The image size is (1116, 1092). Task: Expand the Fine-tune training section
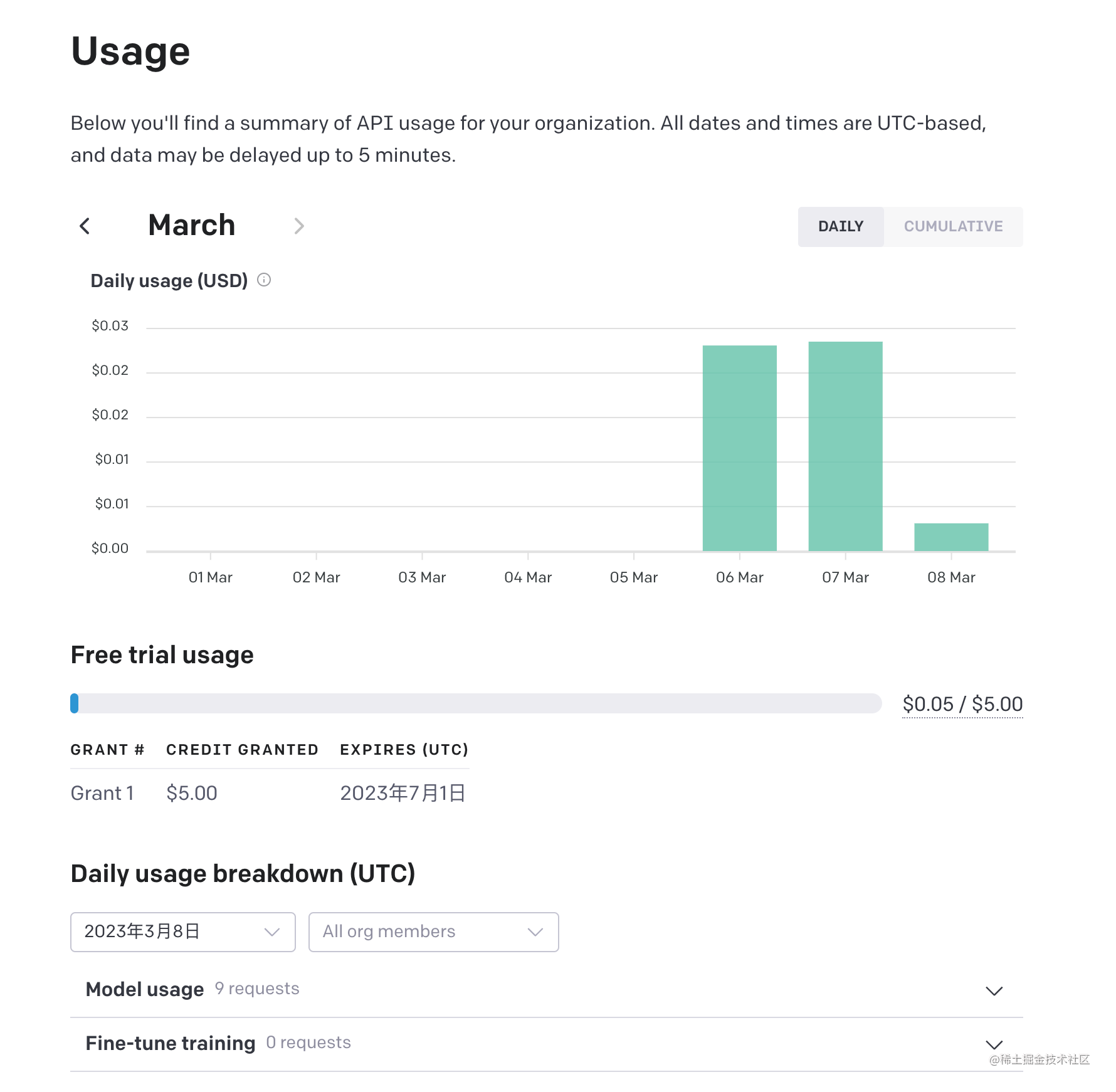[547, 1044]
